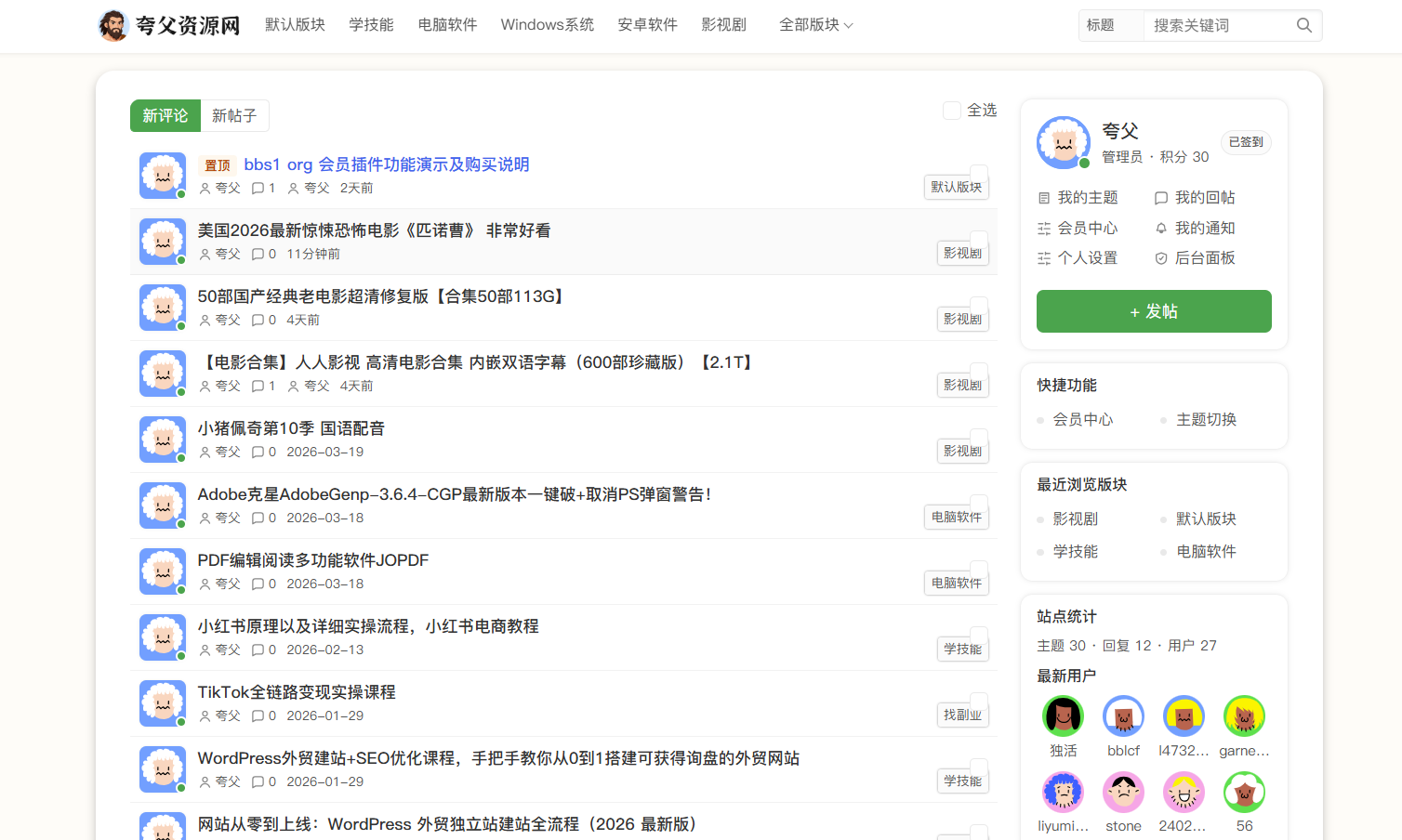View new user stone avatar
The width and height of the screenshot is (1402, 840).
coord(1123,793)
